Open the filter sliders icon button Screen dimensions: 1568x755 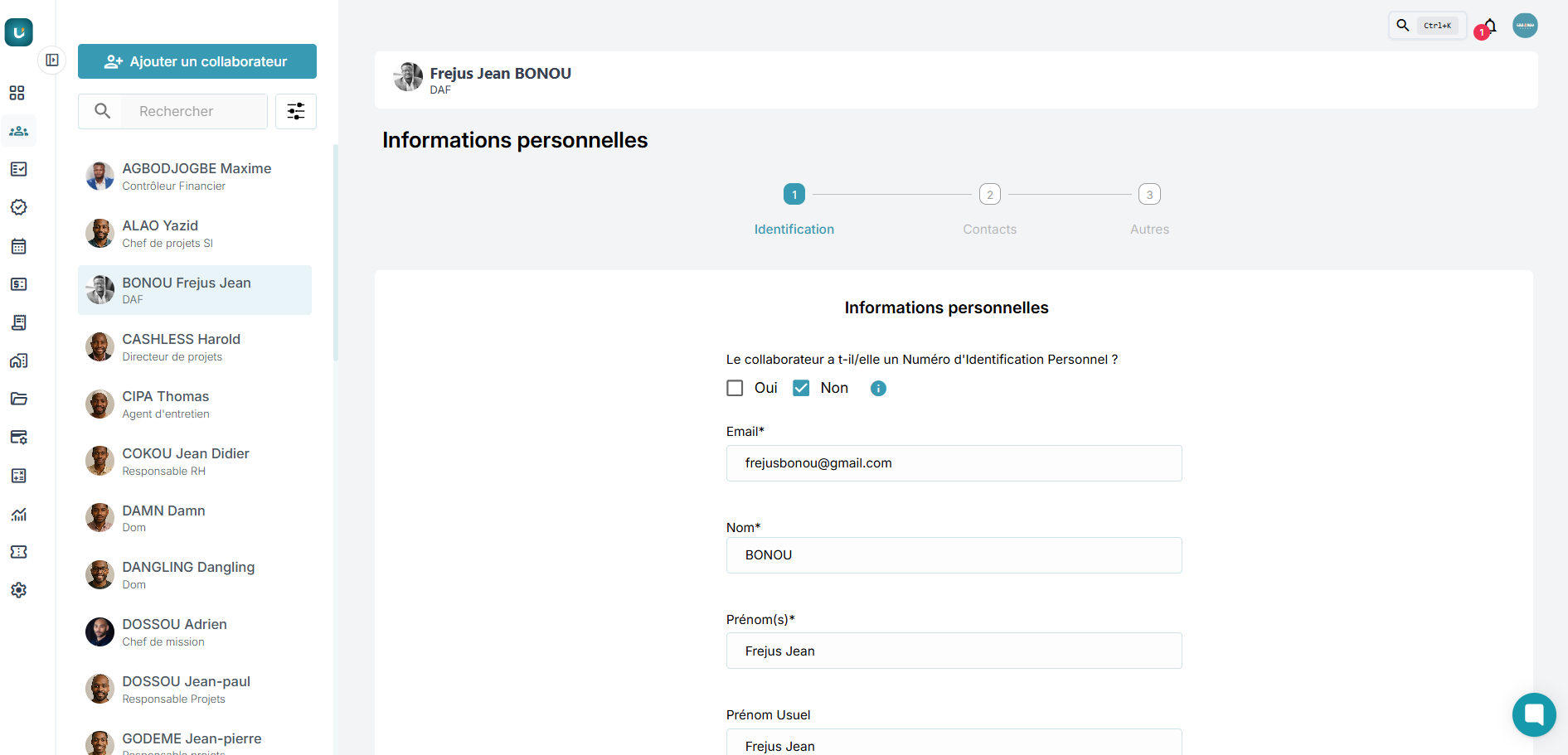[x=296, y=111]
